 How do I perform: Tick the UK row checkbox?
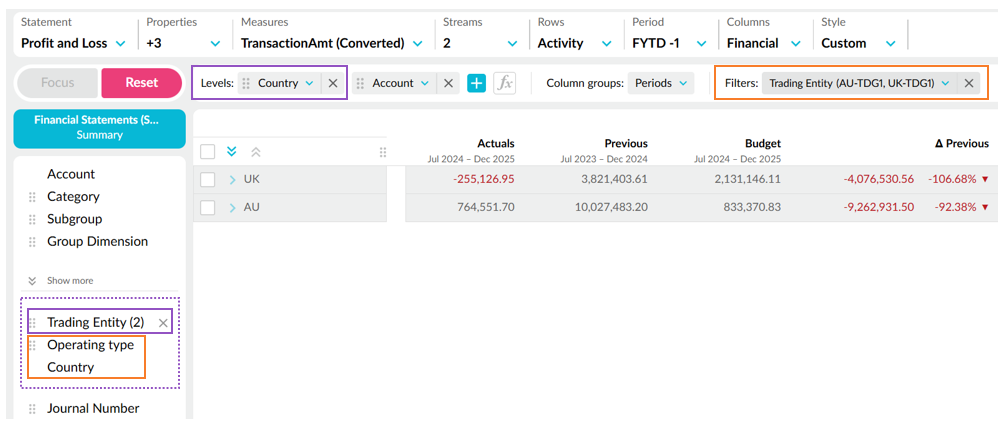click(x=208, y=180)
